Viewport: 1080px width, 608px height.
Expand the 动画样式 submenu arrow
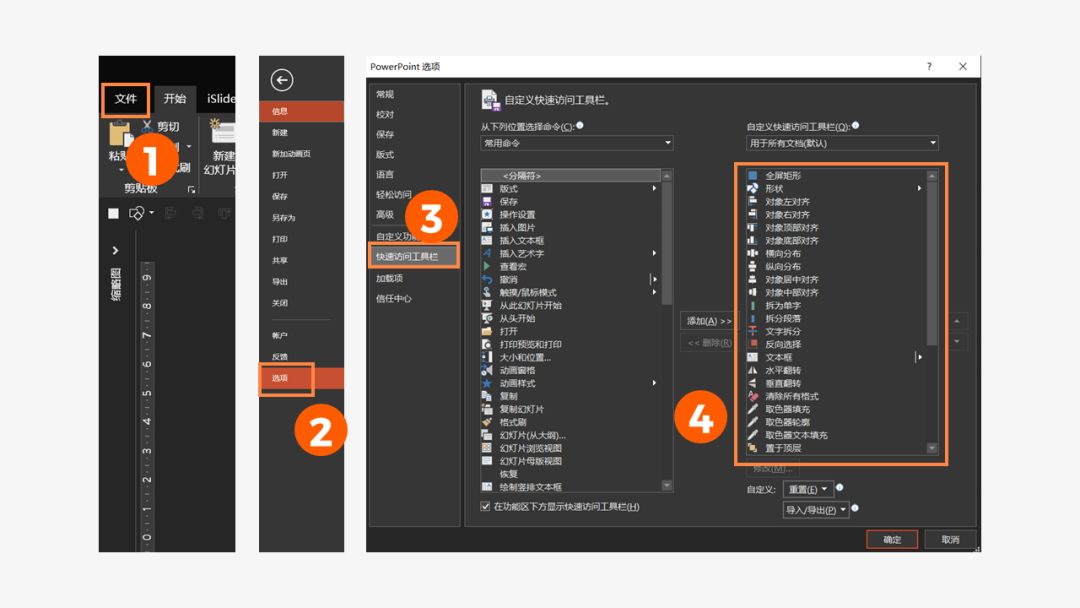coord(654,383)
